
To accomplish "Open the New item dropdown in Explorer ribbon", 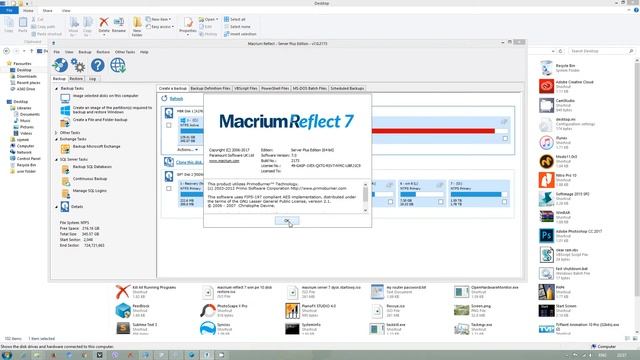I will click(159, 19).
